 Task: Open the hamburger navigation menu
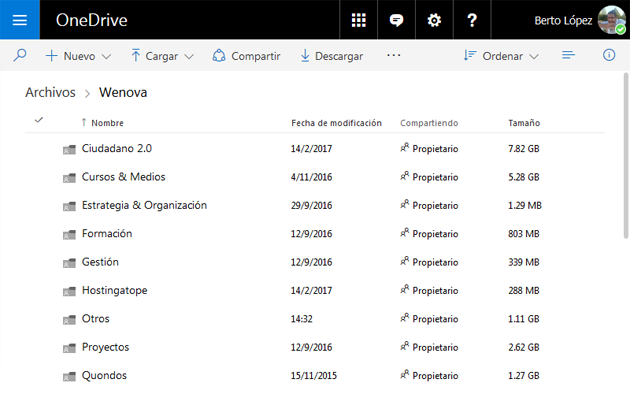click(20, 20)
